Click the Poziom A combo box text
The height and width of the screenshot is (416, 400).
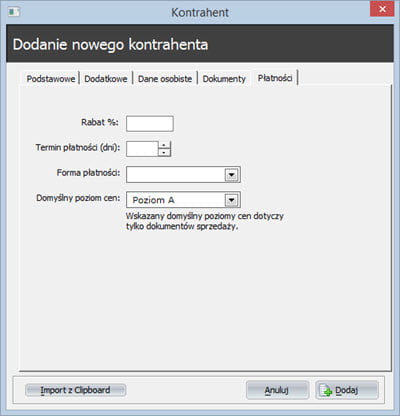pos(154,200)
